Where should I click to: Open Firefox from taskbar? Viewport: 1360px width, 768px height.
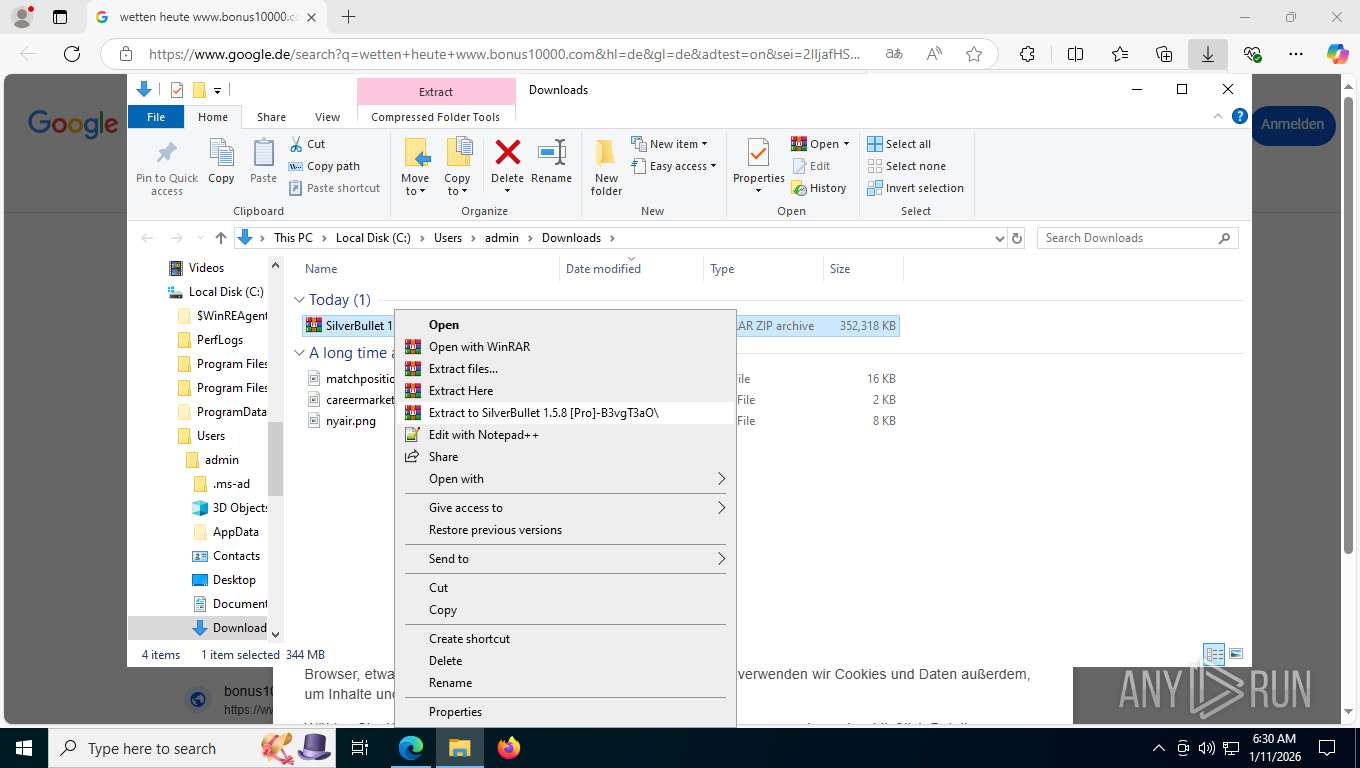coord(509,747)
